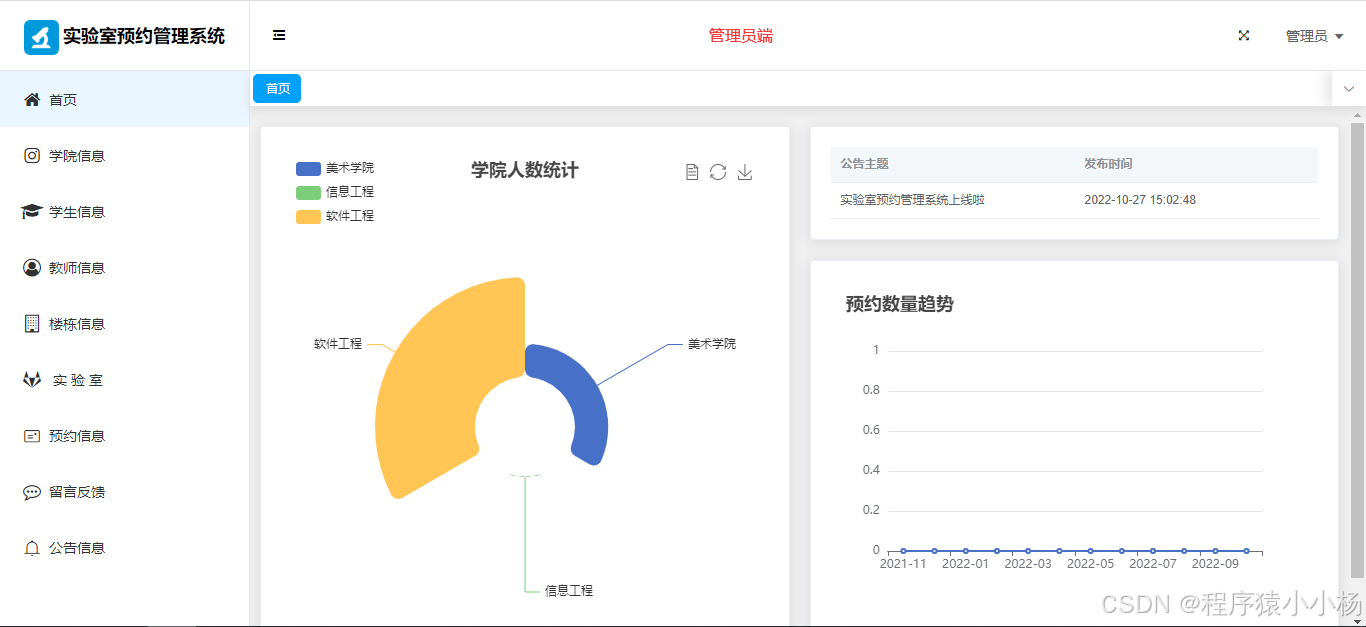Image resolution: width=1366 pixels, height=627 pixels.
Task: Open 学院信息 menu item
Action: pos(124,155)
